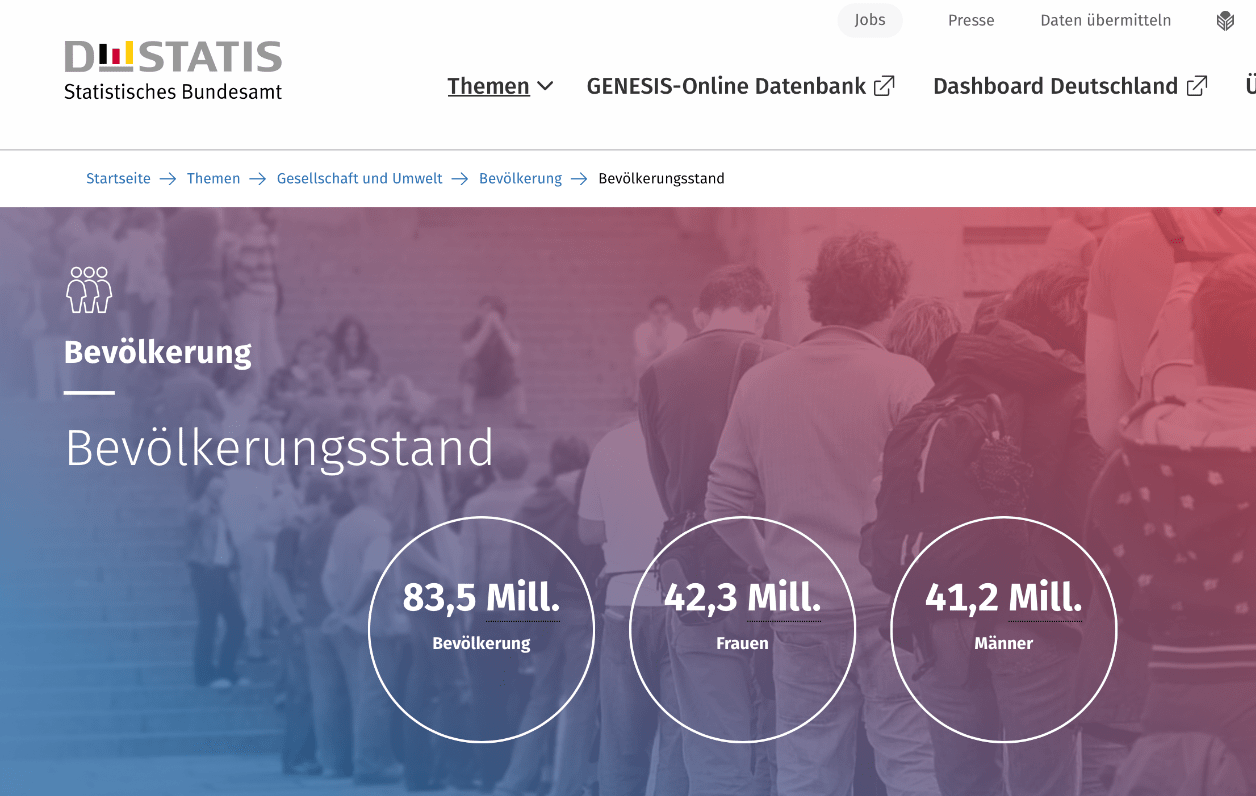
Task: Open GENESIS-Online Datenbank menu item
Action: (726, 86)
